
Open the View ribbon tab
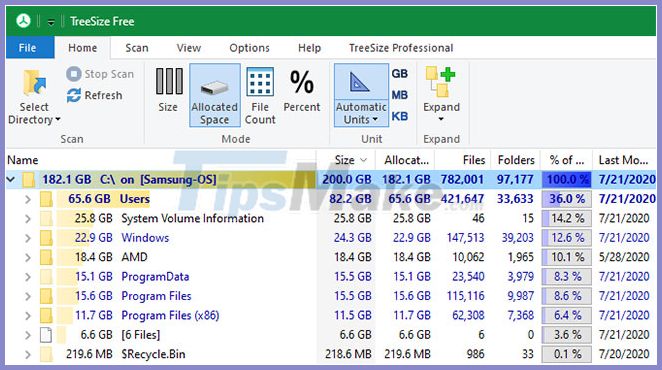coord(189,48)
